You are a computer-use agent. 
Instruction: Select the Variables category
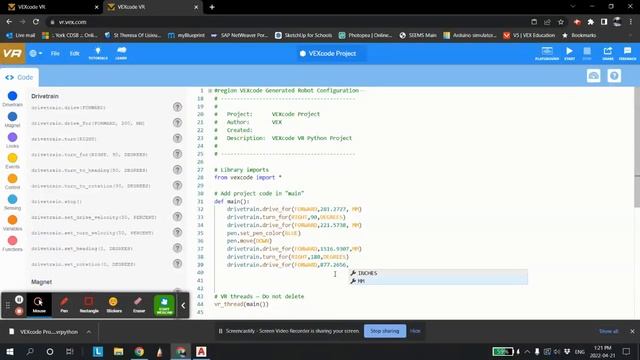click(12, 223)
